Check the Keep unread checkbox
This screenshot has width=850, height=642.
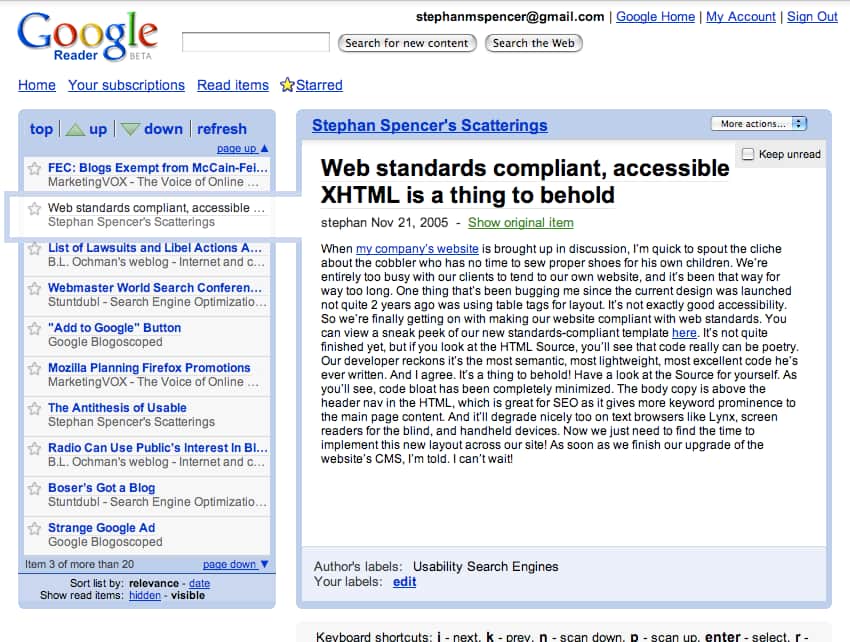(748, 154)
